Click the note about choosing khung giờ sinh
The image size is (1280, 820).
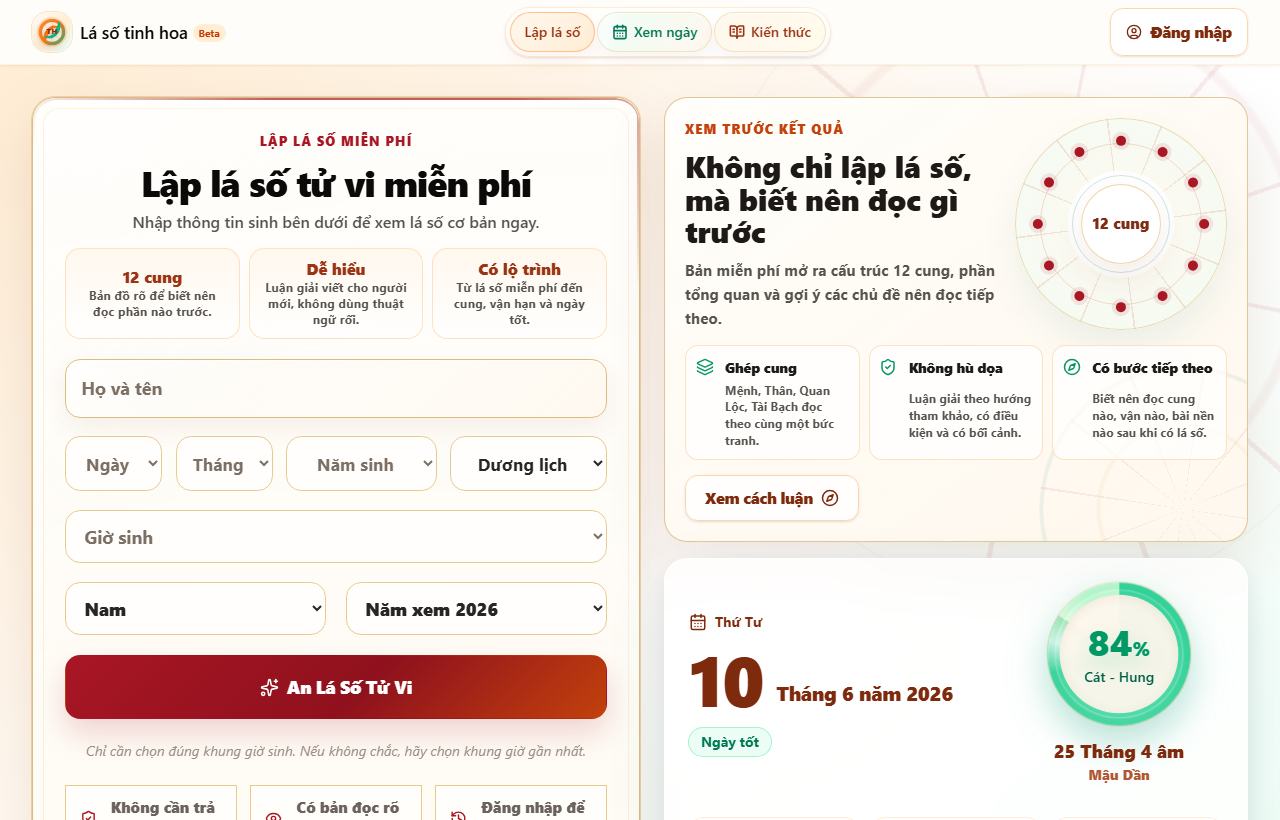[x=336, y=751]
